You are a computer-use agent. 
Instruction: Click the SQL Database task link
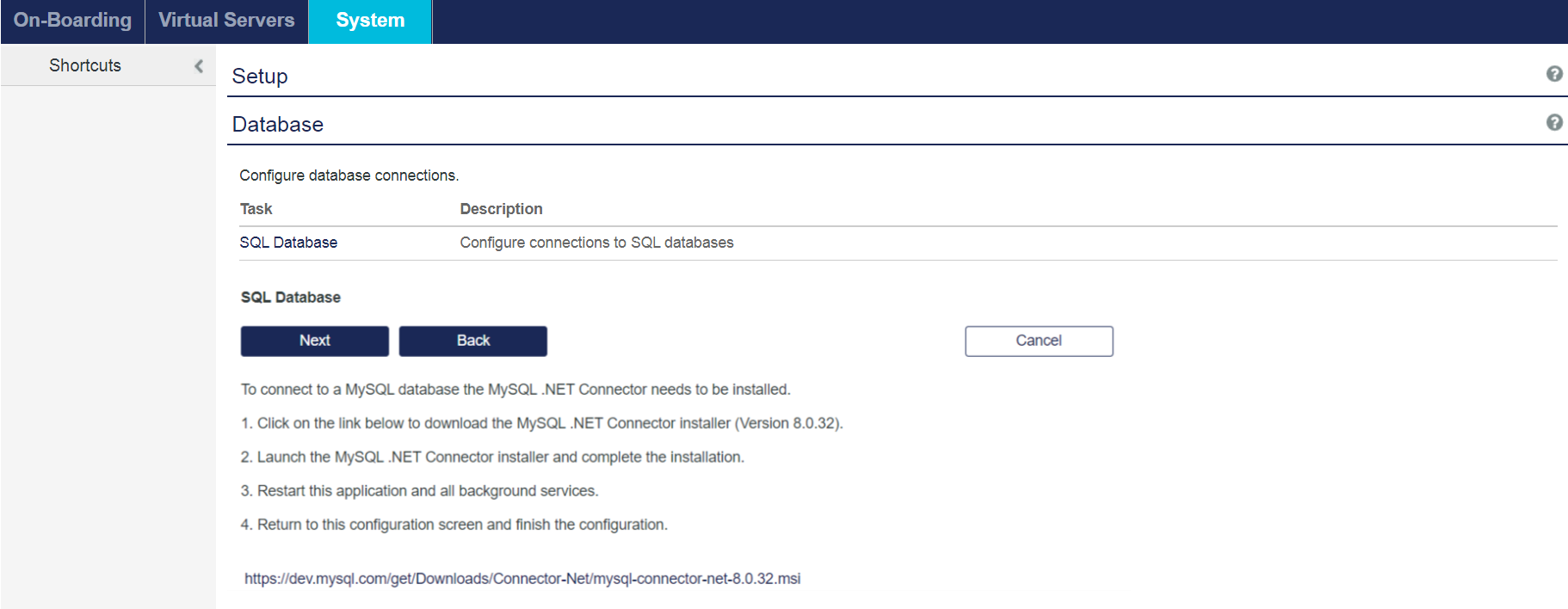click(x=288, y=243)
